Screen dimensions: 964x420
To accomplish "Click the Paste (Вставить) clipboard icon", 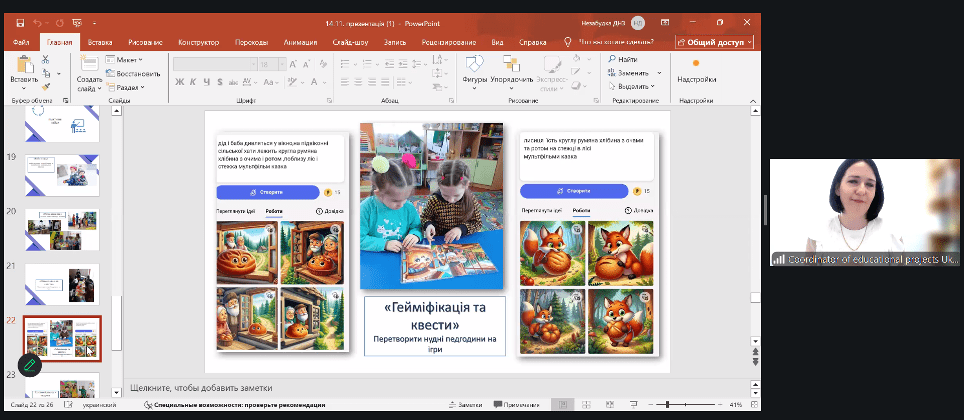I will pyautogui.click(x=23, y=64).
